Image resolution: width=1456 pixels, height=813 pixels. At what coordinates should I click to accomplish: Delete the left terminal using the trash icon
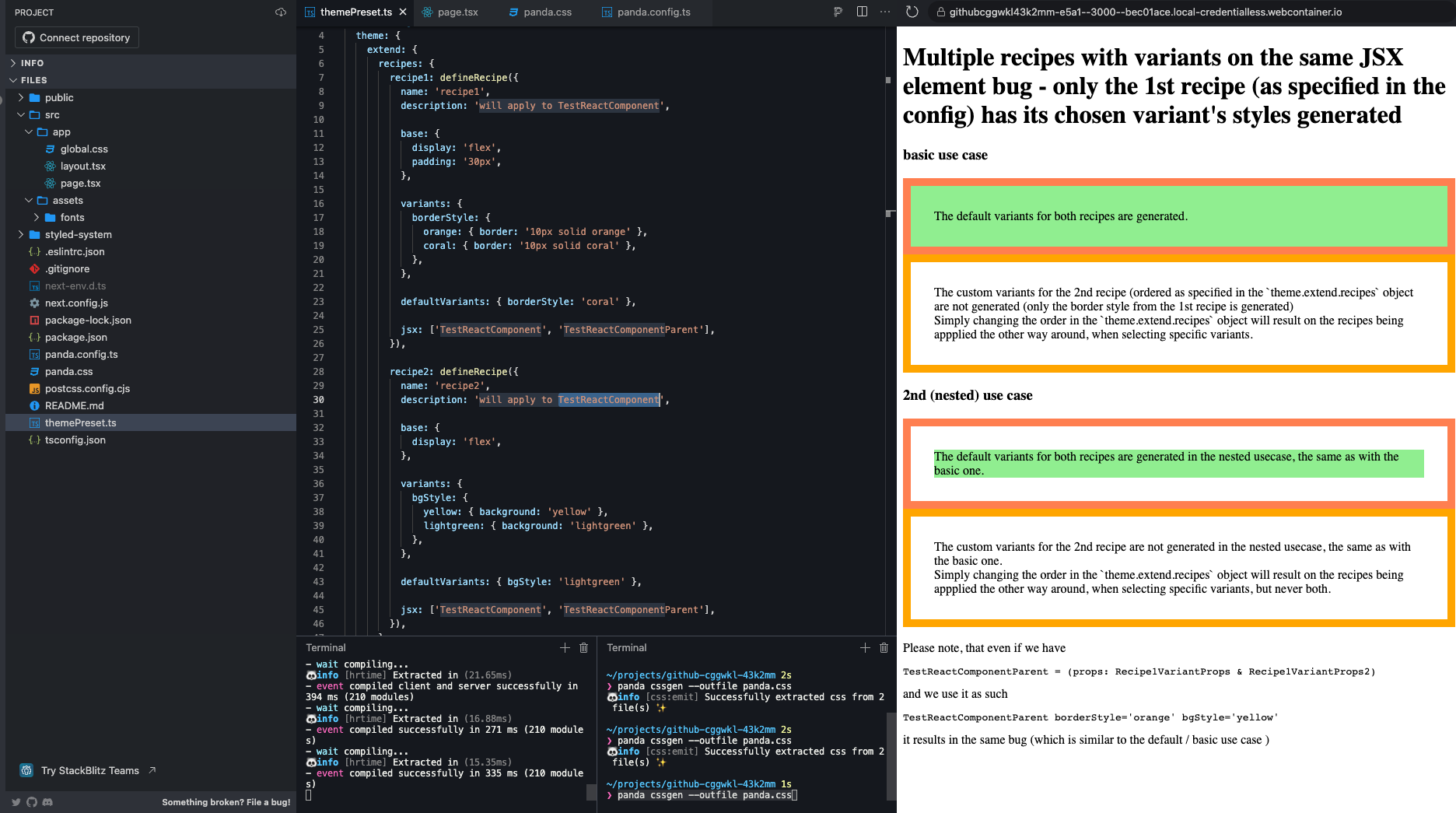[x=584, y=647]
